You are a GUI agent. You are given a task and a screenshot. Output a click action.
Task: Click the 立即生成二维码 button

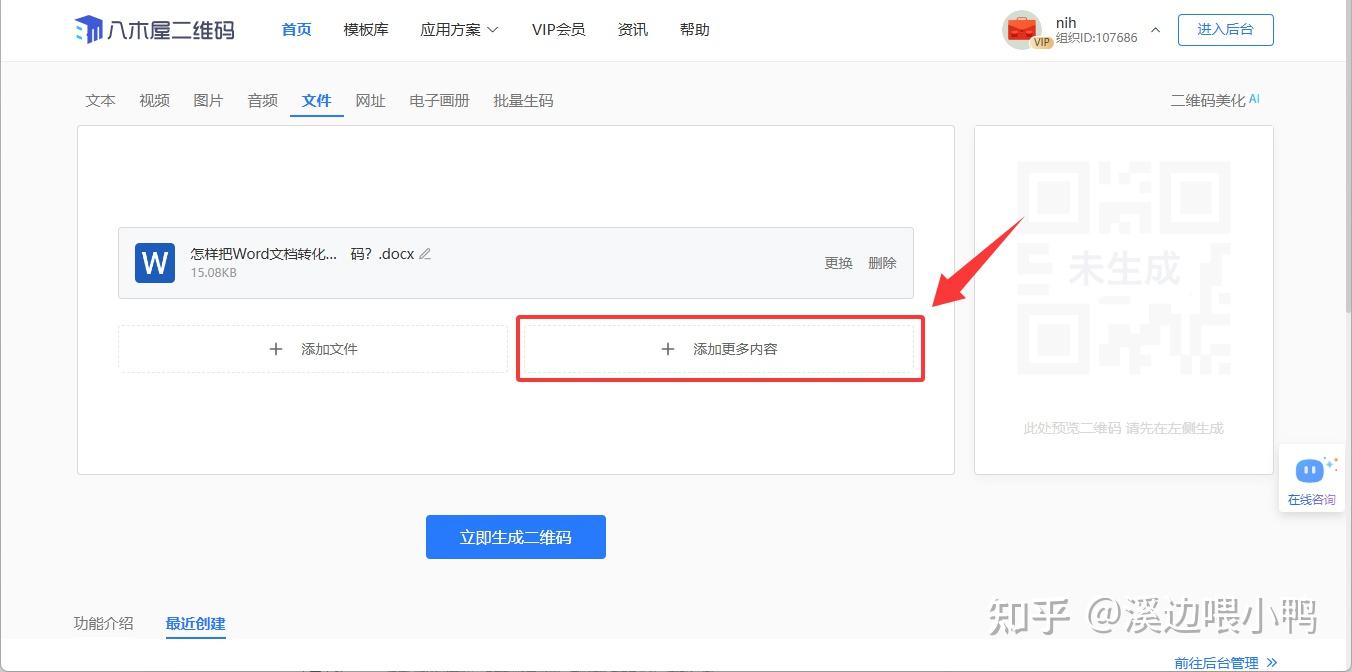tap(516, 537)
